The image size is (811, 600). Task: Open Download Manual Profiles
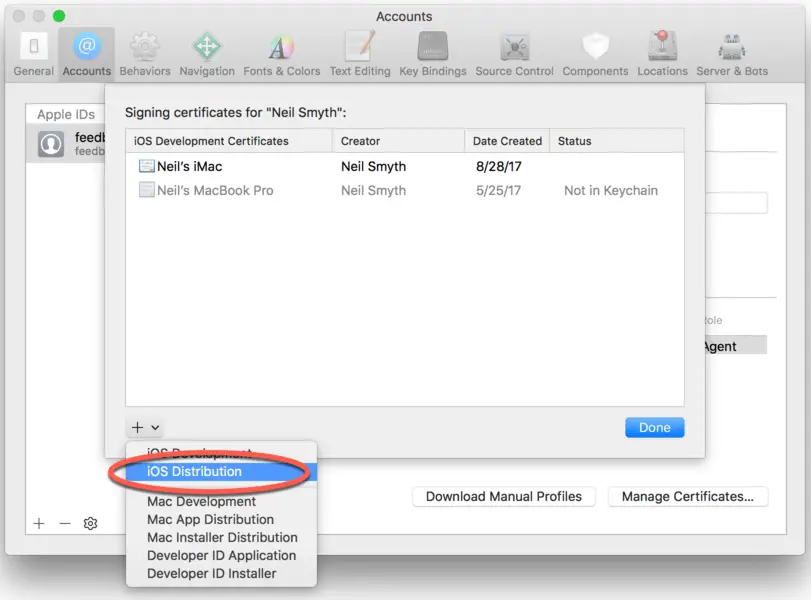pos(503,496)
